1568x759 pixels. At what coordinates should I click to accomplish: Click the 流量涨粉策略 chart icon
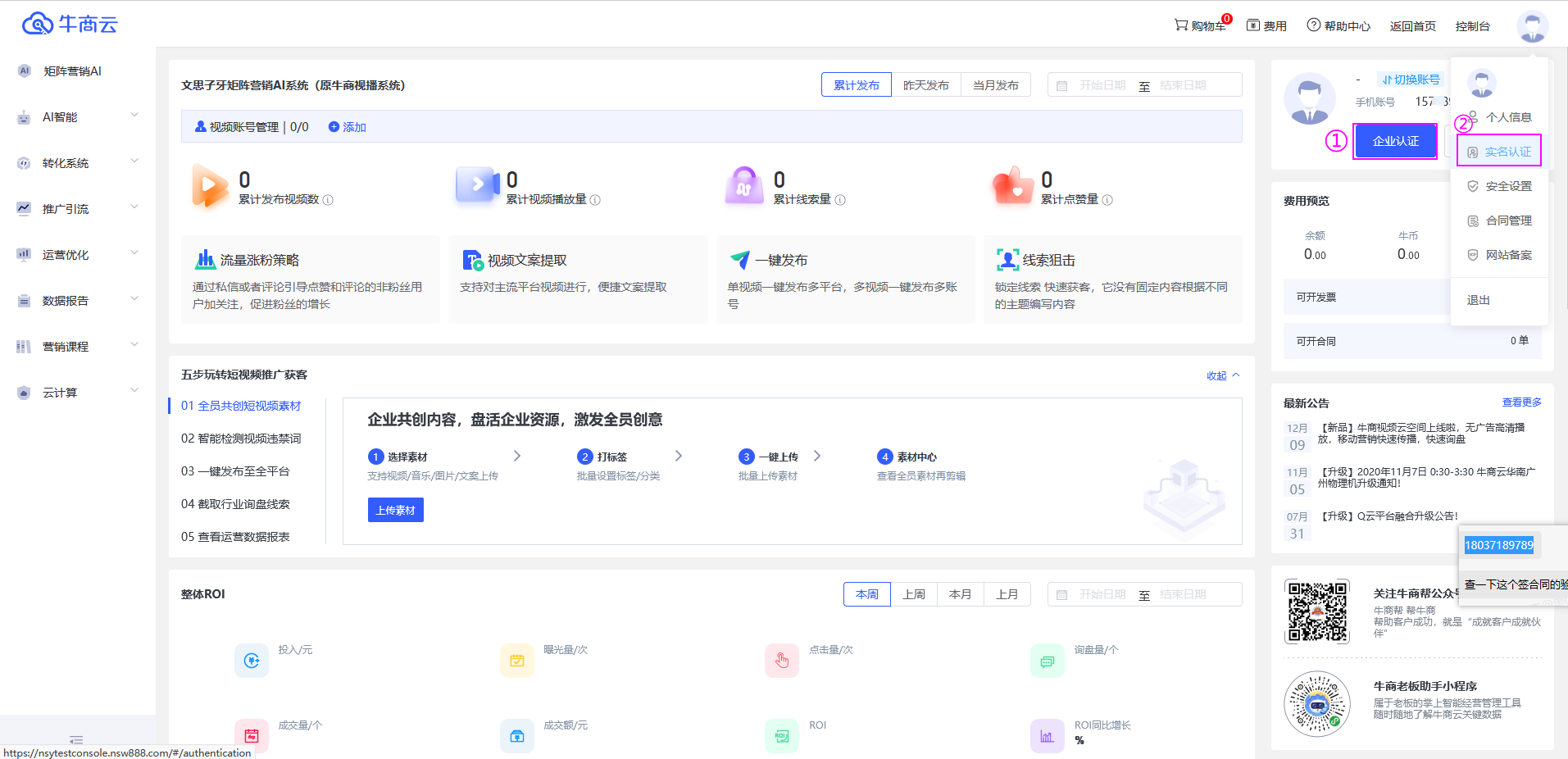point(205,260)
